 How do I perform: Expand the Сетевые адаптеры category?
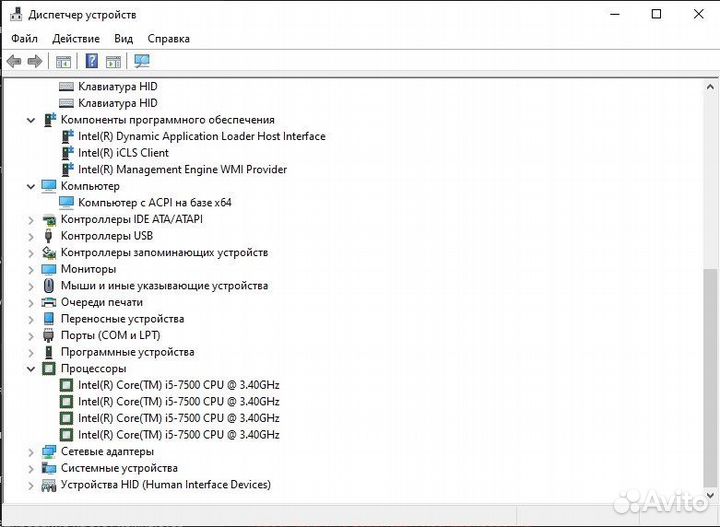(x=31, y=452)
